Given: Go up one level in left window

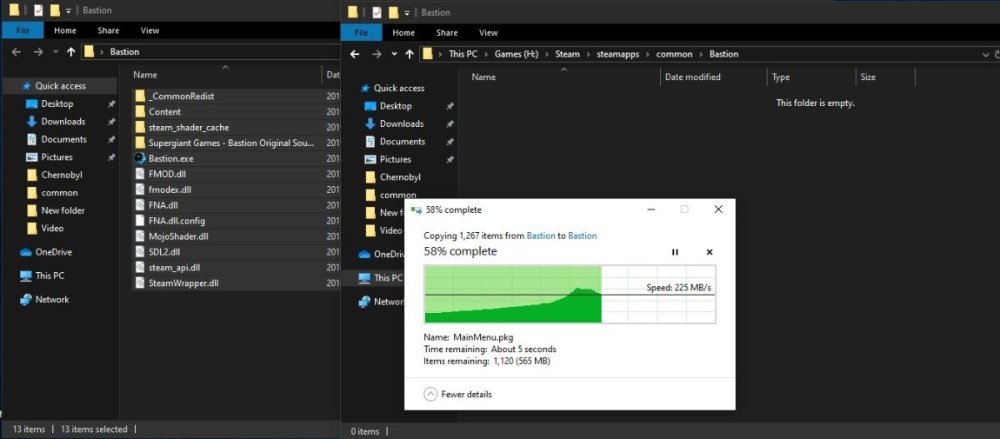Looking at the screenshot, I should click(x=70, y=51).
